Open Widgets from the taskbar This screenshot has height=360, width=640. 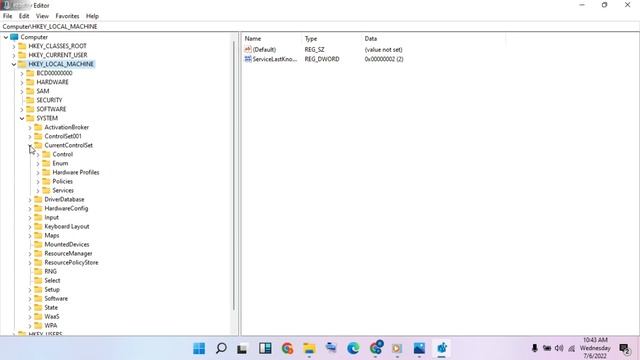click(x=265, y=348)
